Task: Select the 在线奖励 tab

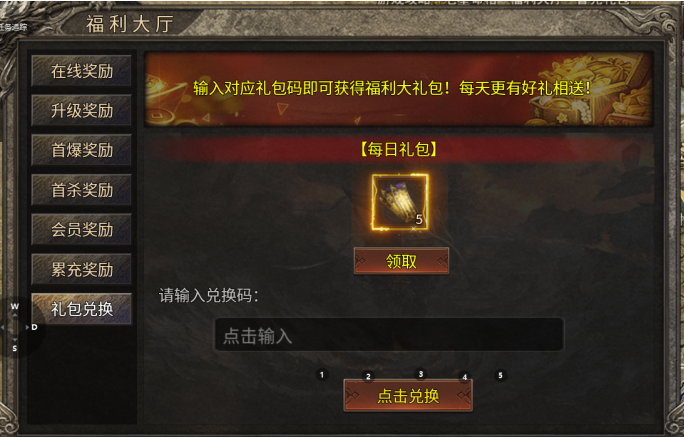Action: pos(82,71)
